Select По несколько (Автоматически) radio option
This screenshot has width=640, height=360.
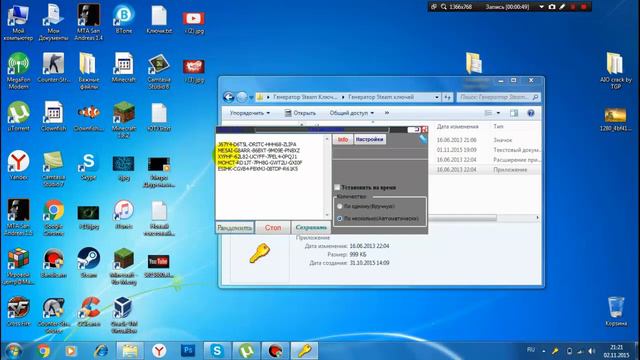tap(340, 219)
